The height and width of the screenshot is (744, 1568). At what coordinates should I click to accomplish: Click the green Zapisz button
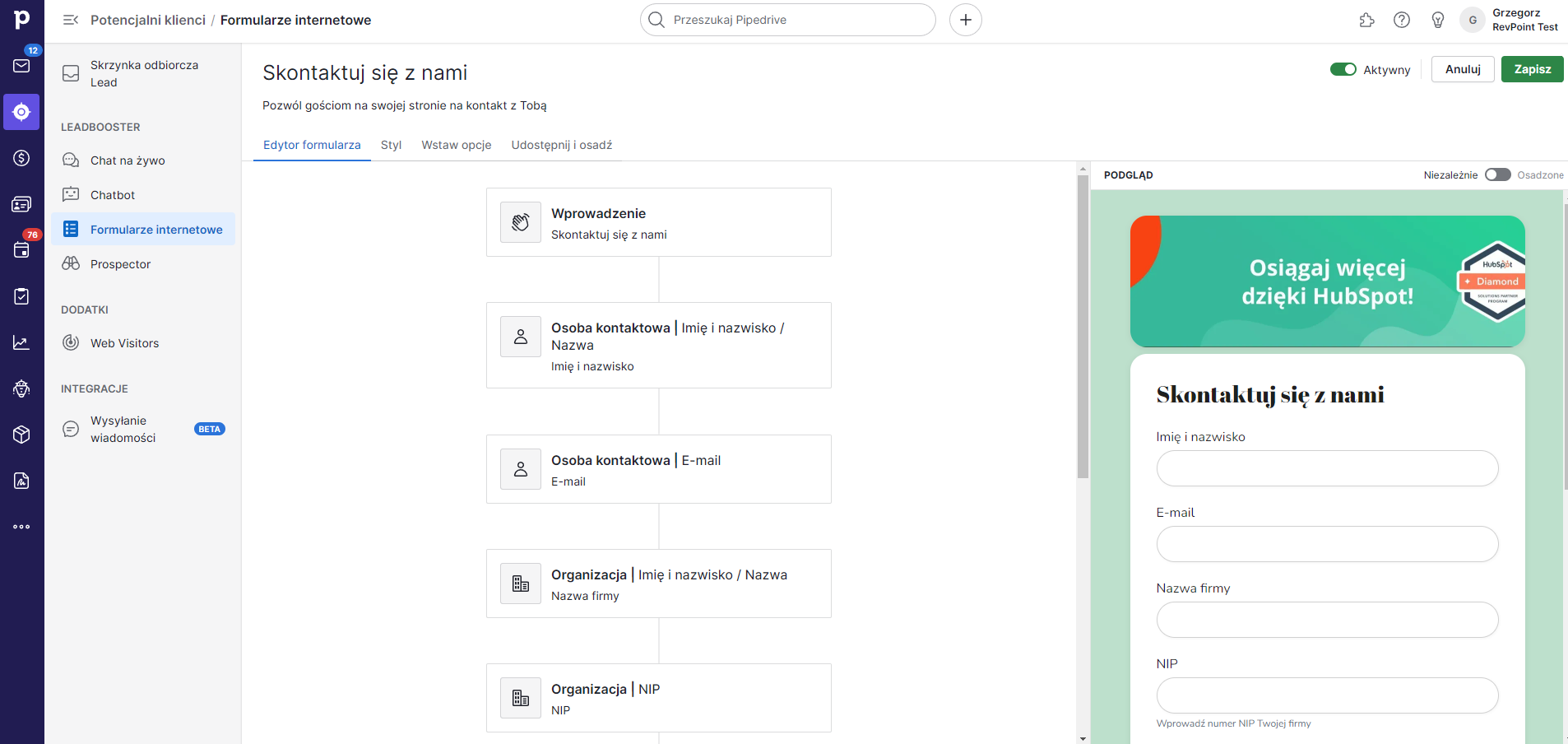(1533, 69)
